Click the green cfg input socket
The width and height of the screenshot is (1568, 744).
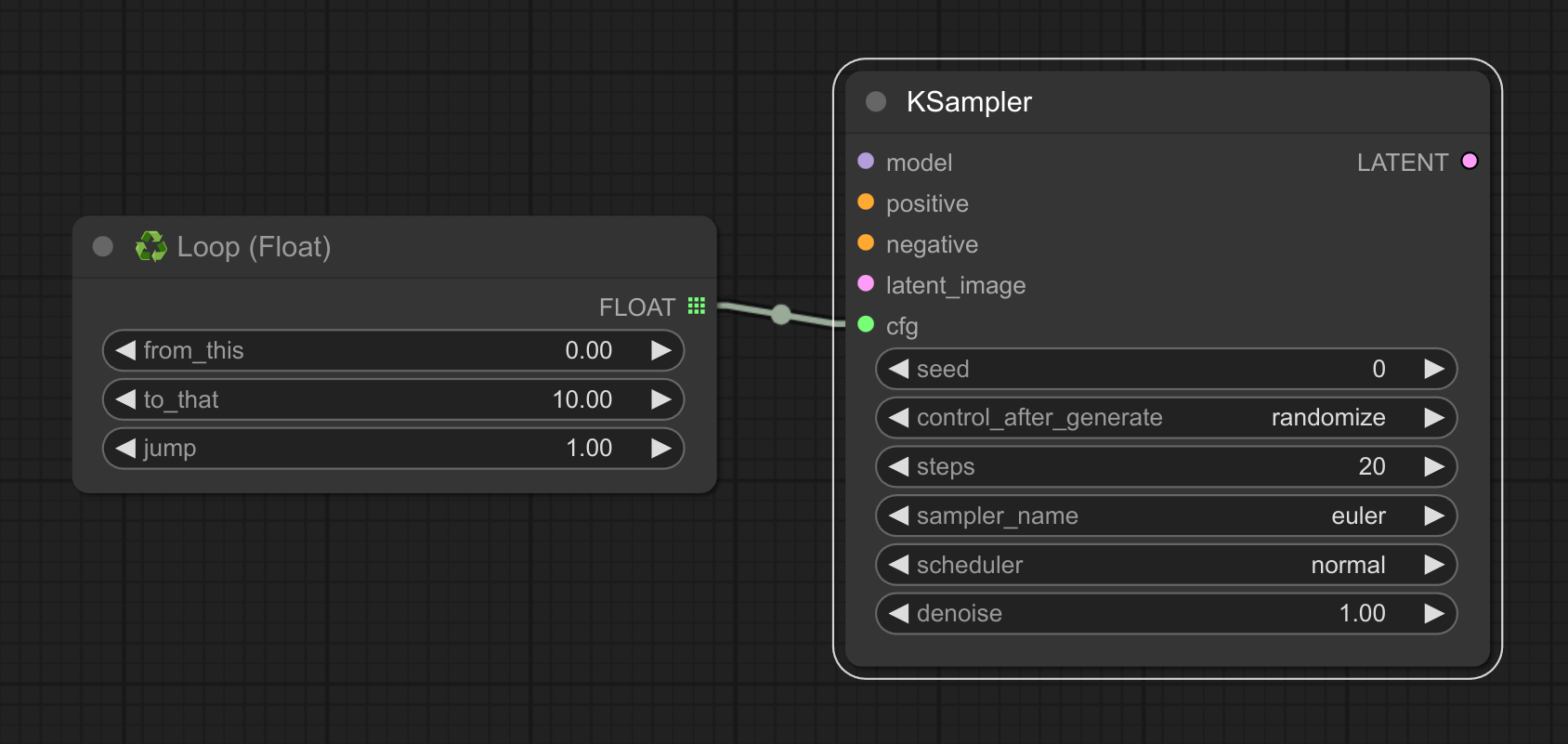866,324
